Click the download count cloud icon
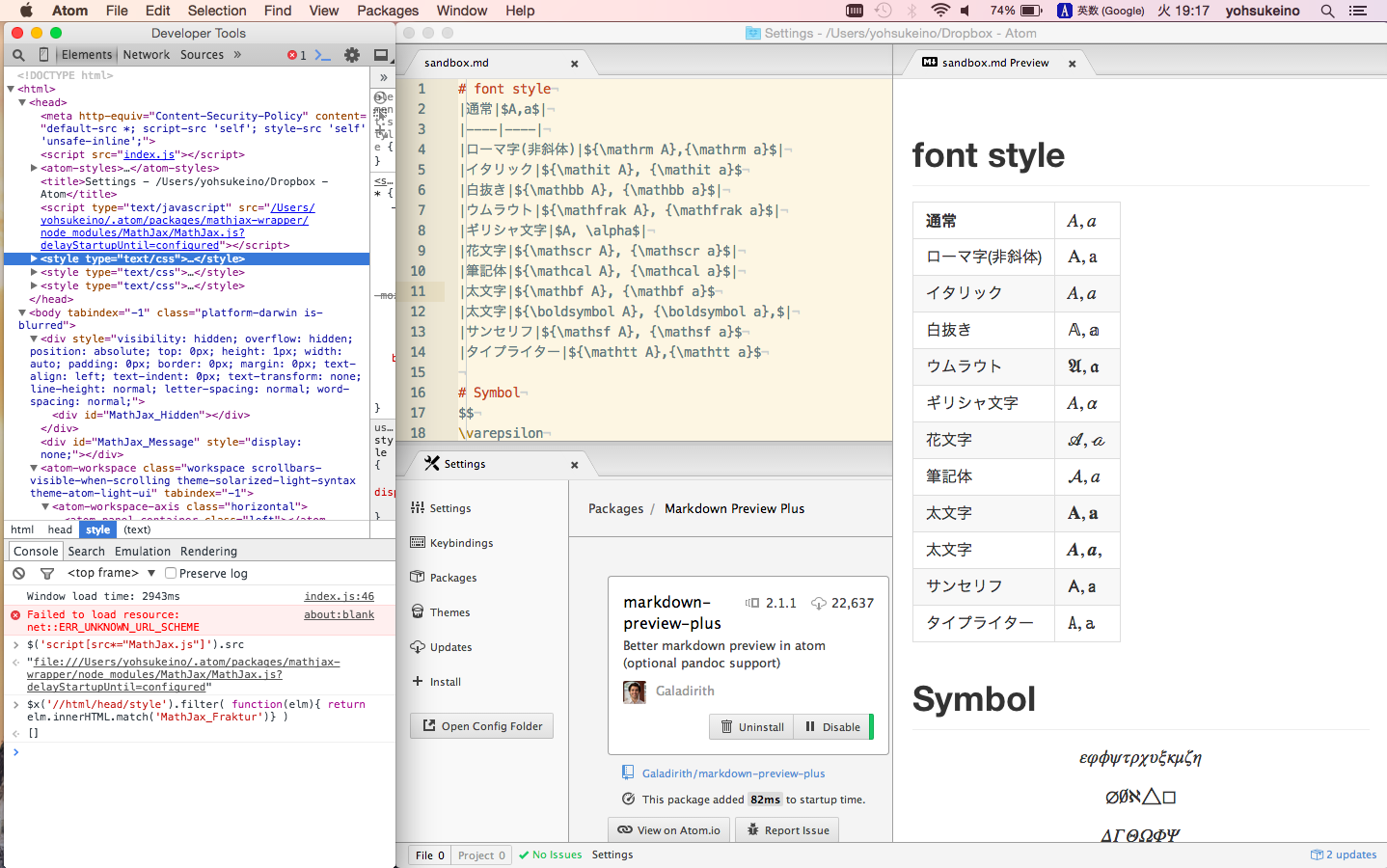1387x868 pixels. (819, 603)
